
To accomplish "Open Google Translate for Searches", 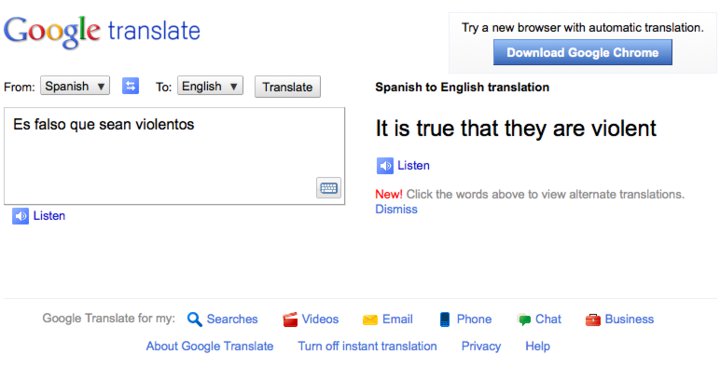I will pos(223,319).
